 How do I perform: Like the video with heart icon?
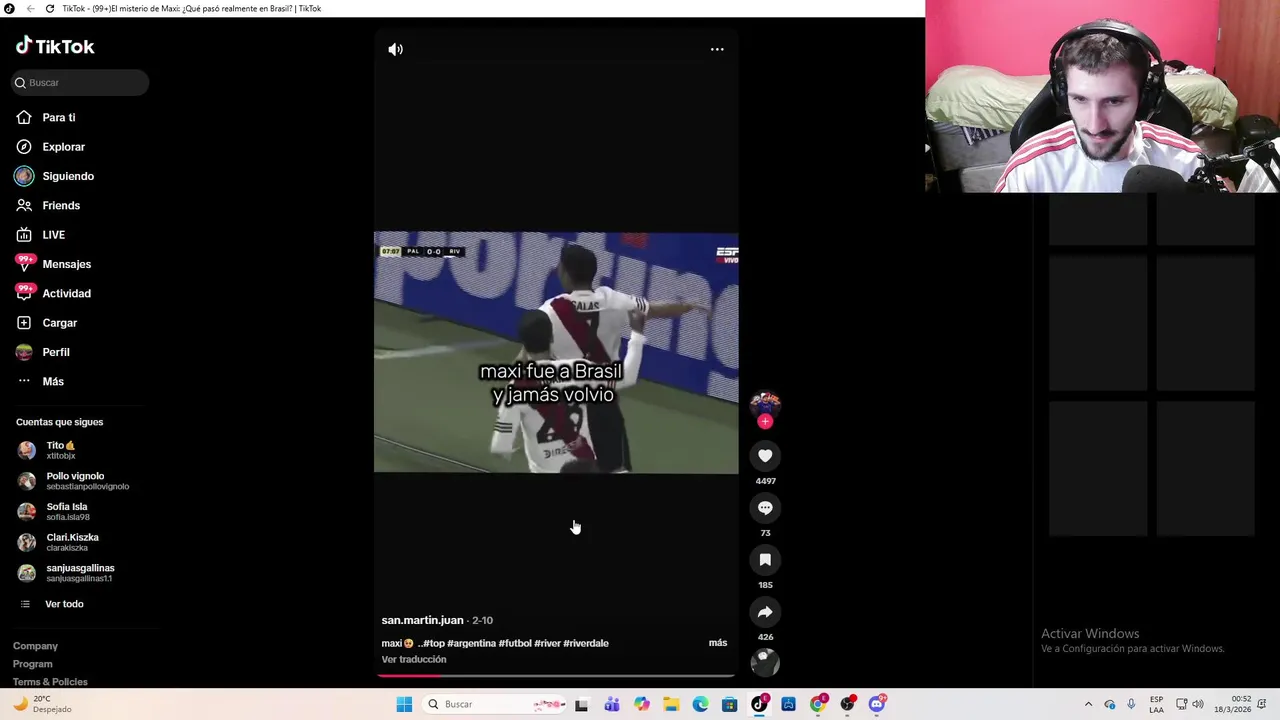(765, 456)
